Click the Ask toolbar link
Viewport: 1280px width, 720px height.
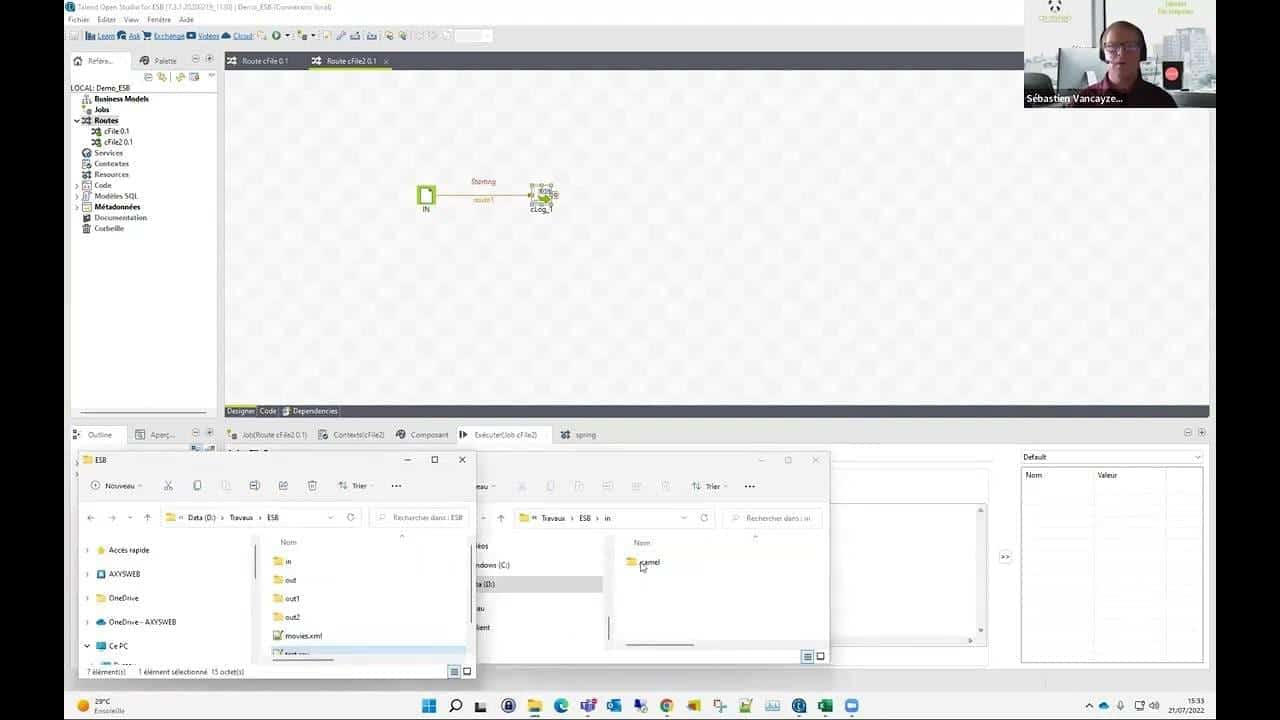tap(134, 36)
